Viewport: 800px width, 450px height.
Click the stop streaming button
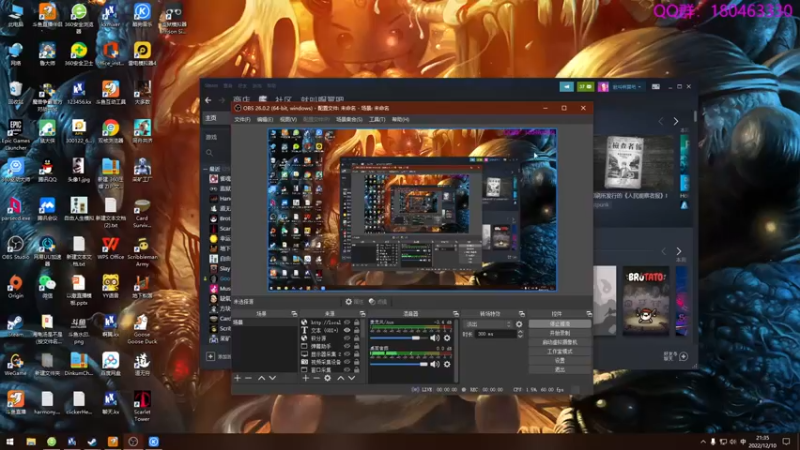(560, 324)
